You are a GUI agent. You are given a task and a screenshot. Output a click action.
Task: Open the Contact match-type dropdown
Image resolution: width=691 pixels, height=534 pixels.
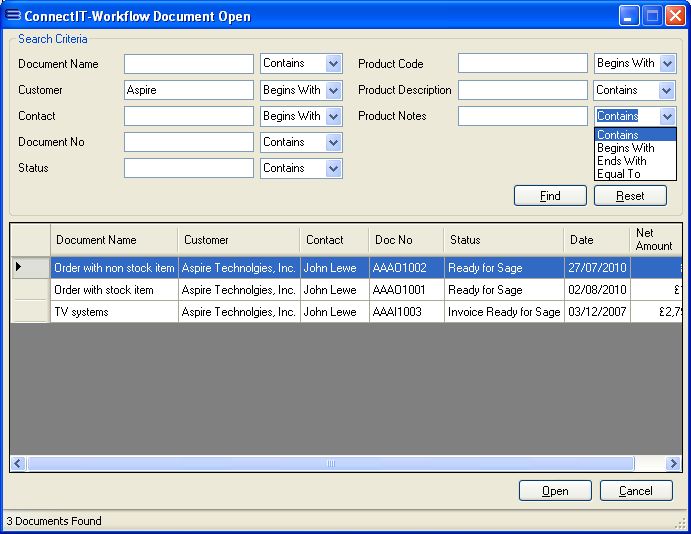(x=334, y=116)
